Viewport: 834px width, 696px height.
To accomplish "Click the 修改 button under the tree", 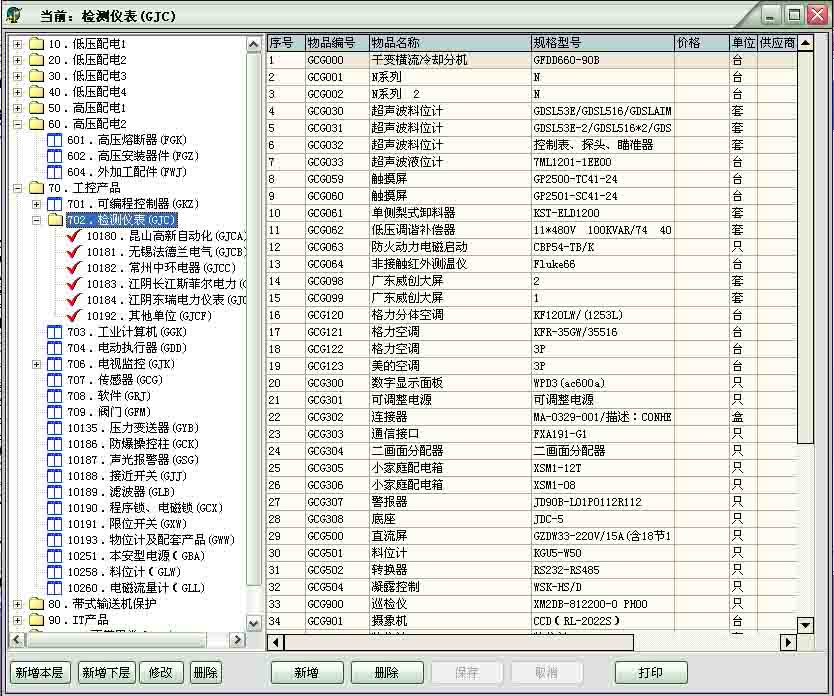I will (161, 673).
